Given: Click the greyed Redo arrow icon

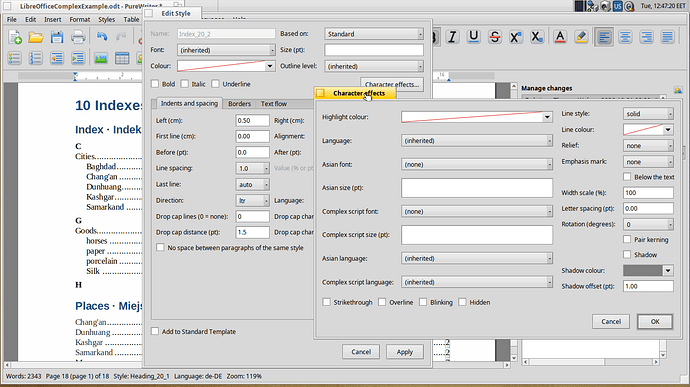Looking at the screenshot, I should tap(121, 37).
